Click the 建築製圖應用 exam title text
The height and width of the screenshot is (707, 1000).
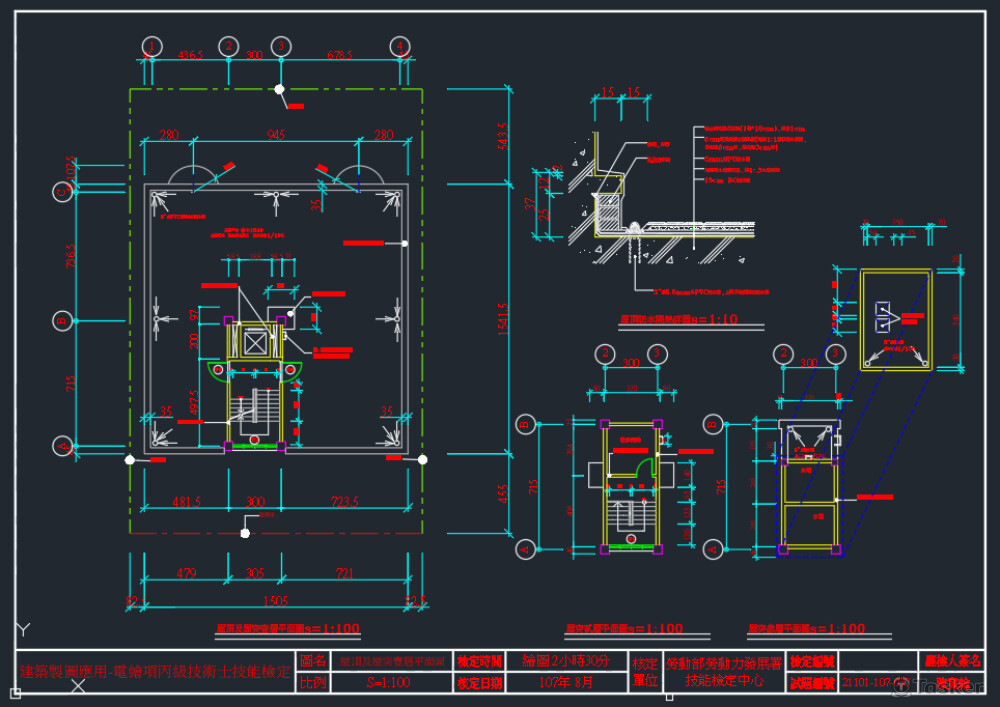155,672
